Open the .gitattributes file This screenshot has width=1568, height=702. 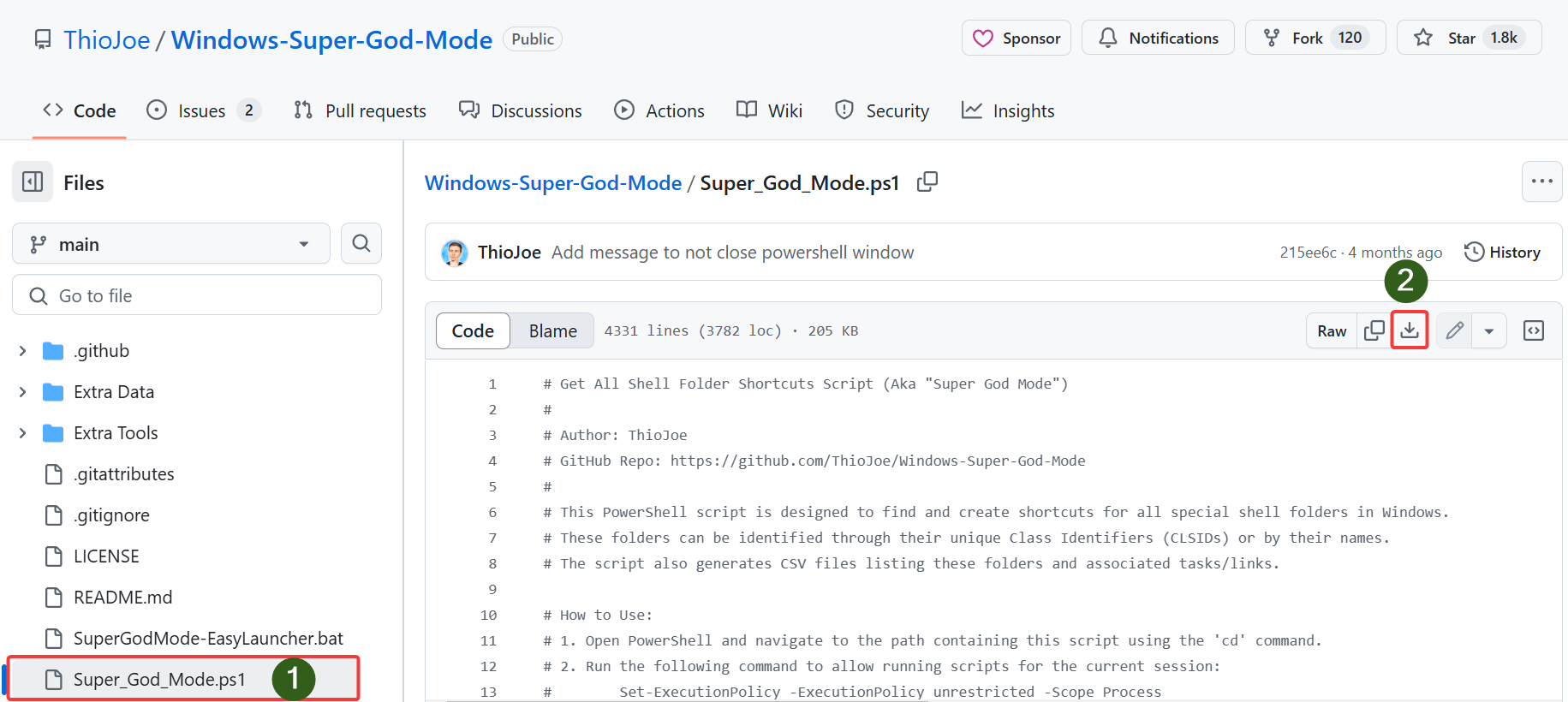tap(123, 474)
